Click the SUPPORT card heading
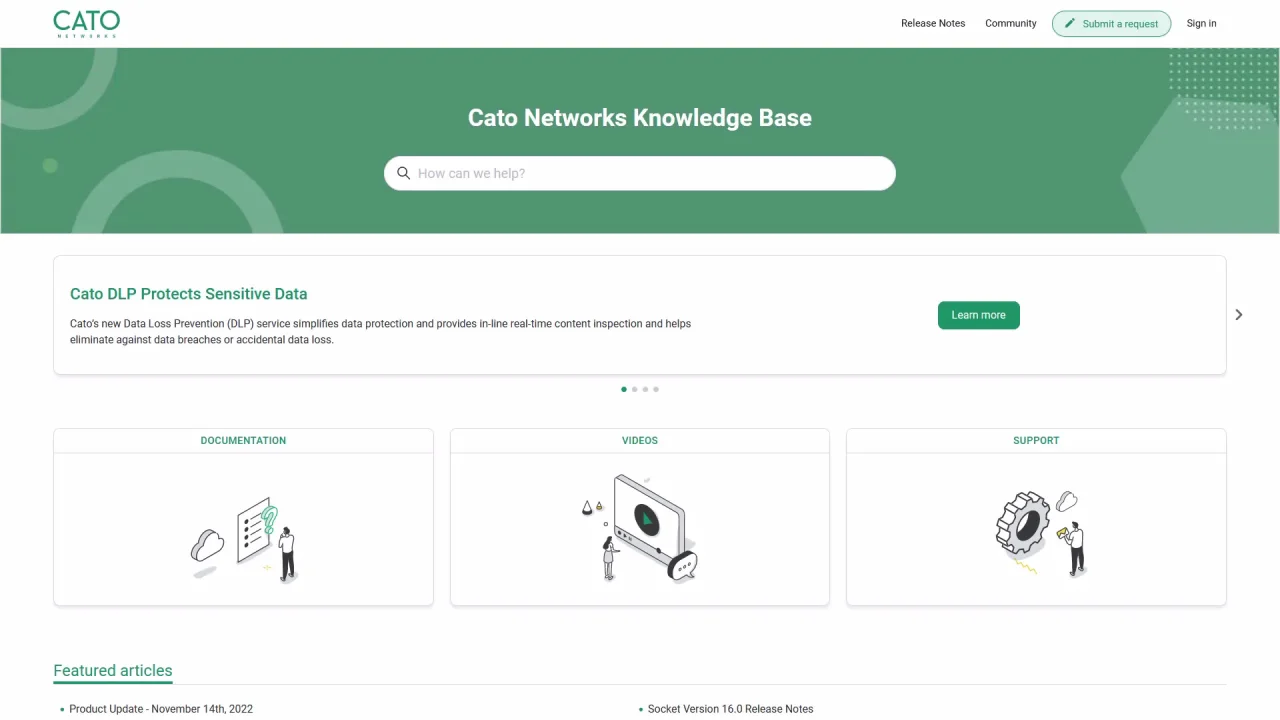 (1036, 440)
